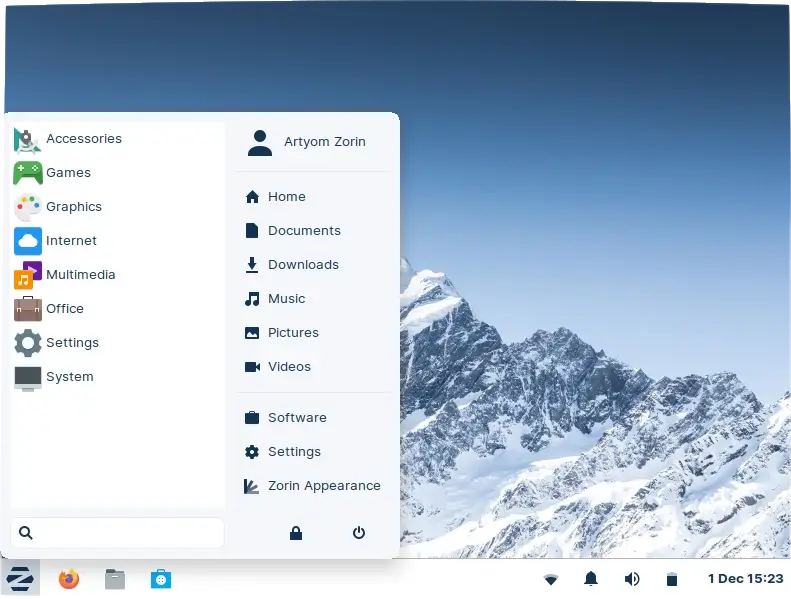Click the network Wi-Fi tray icon
This screenshot has height=599, width=791.
(551, 579)
